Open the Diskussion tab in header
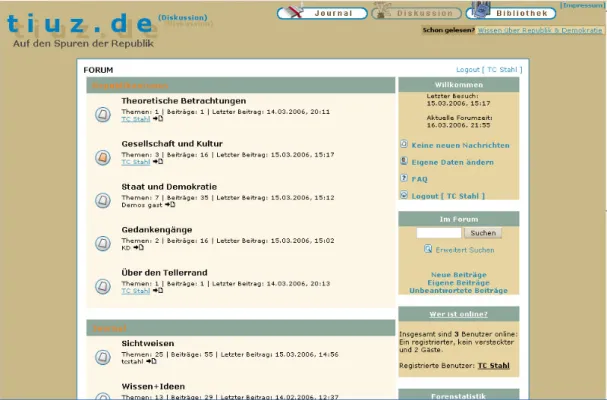607x400 pixels. [418, 13]
